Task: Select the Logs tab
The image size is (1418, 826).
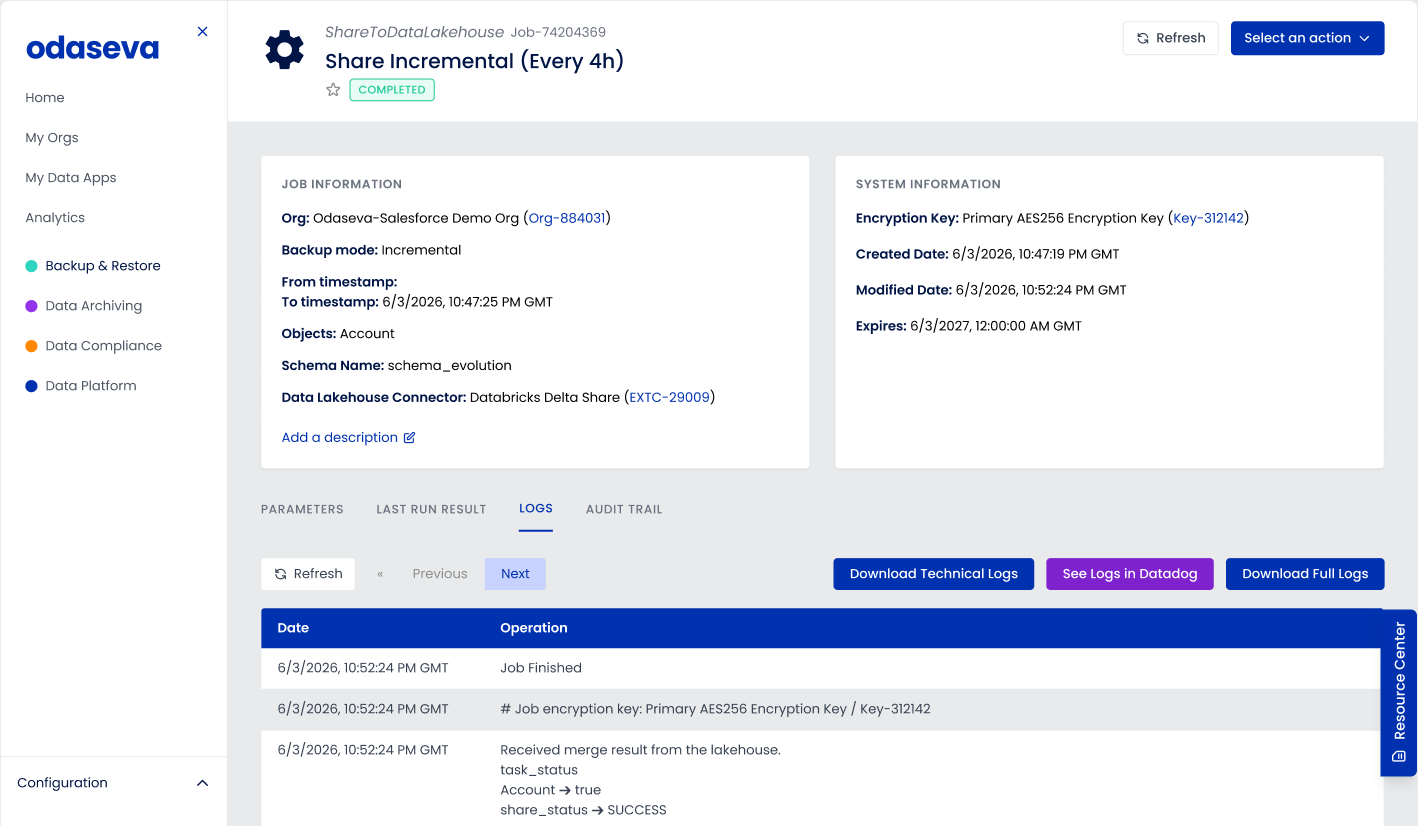Action: (536, 508)
